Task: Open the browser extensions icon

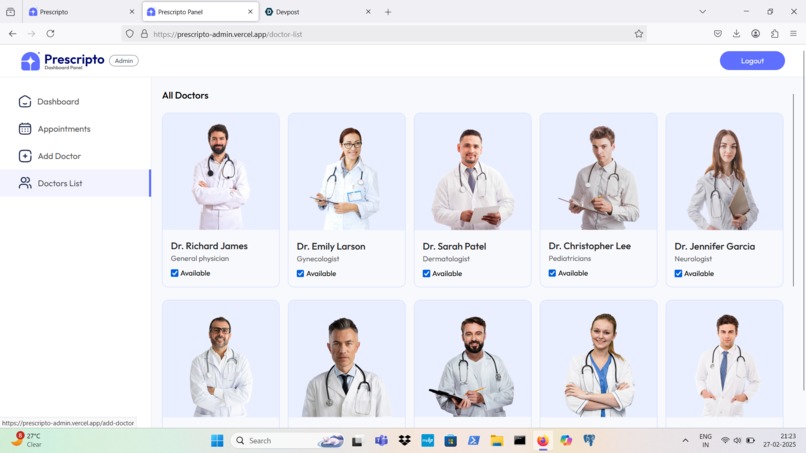Action: (x=775, y=33)
